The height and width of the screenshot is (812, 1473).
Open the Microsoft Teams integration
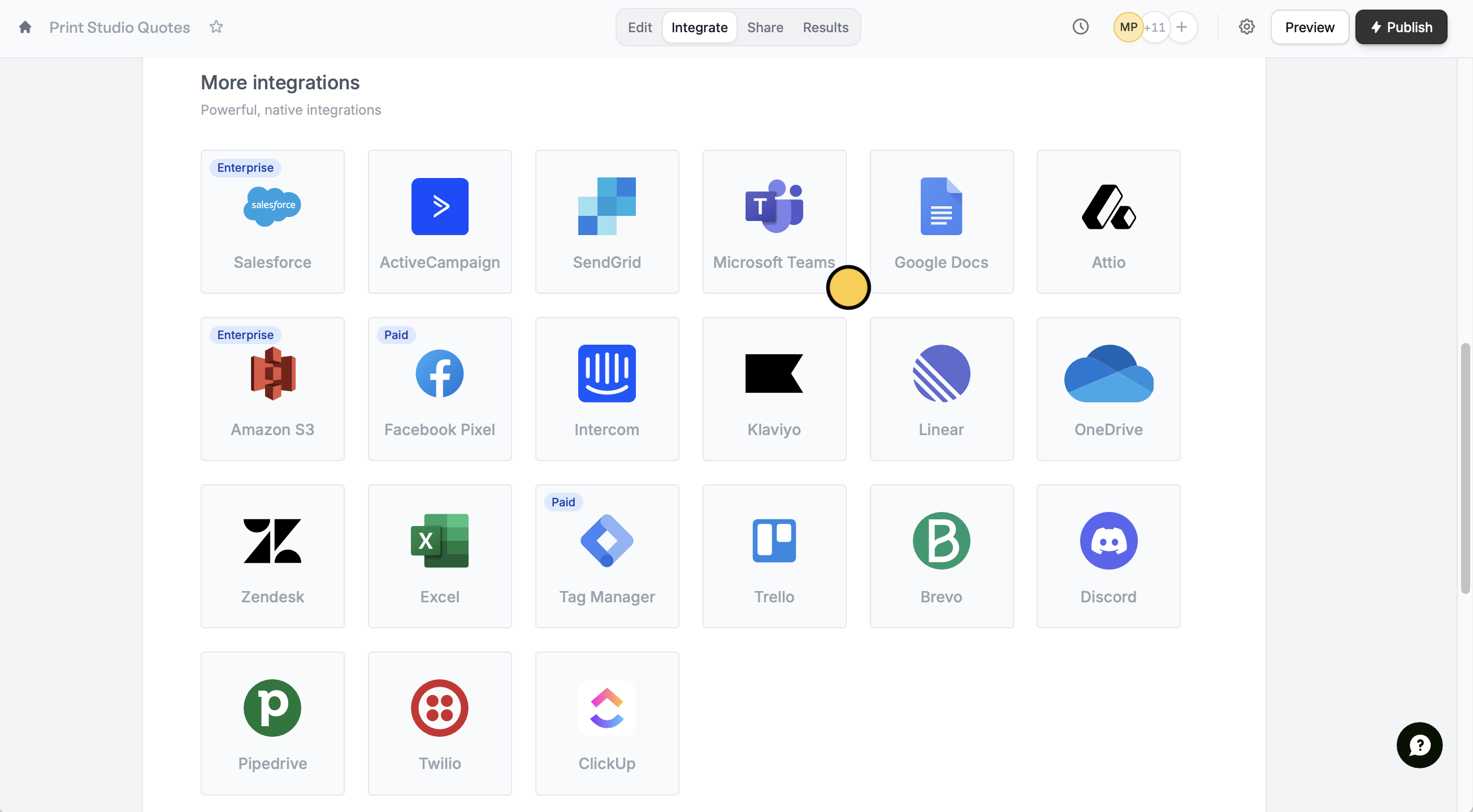coord(774,222)
